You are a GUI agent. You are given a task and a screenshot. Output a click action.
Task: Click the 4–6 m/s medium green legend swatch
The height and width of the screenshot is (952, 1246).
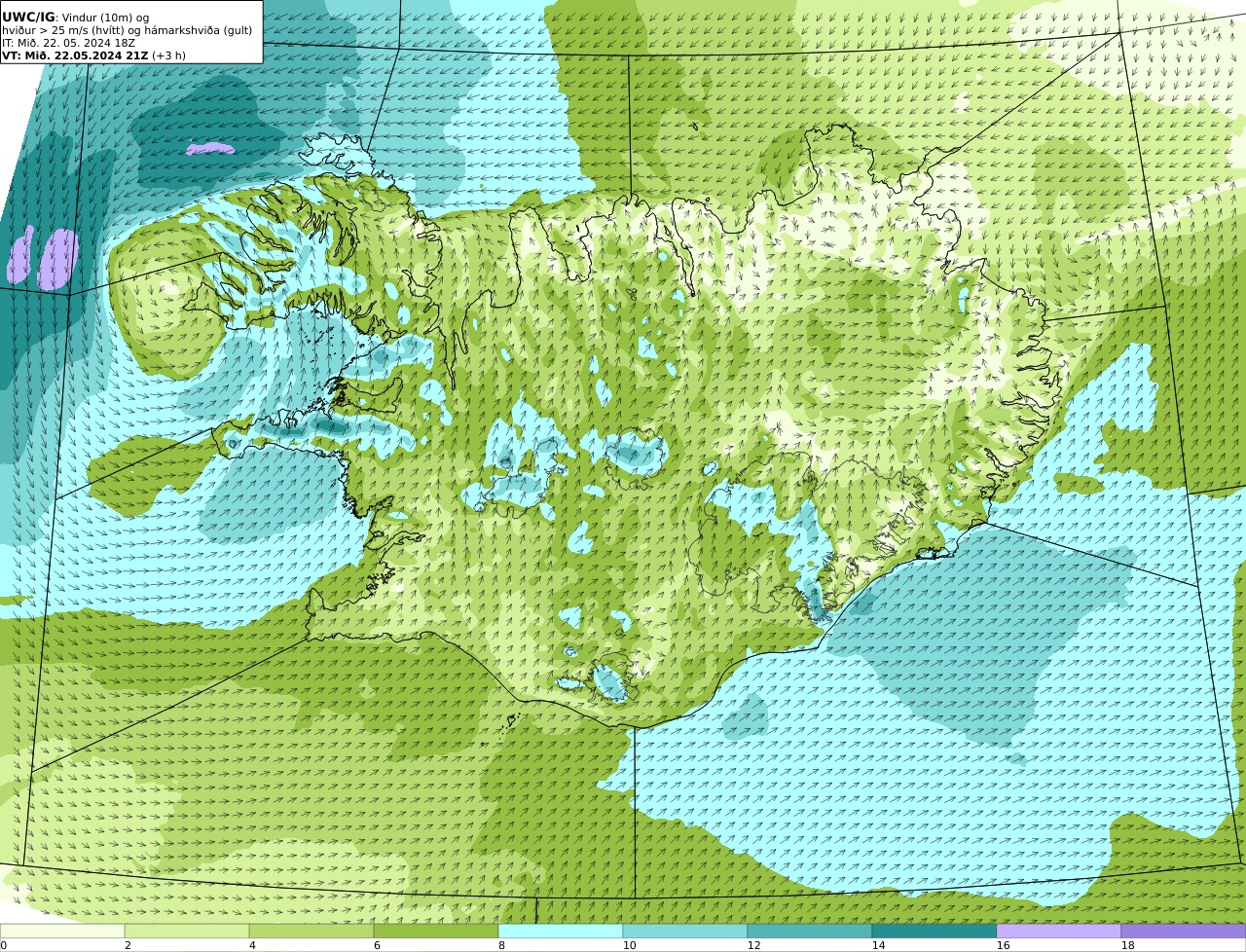(311, 931)
